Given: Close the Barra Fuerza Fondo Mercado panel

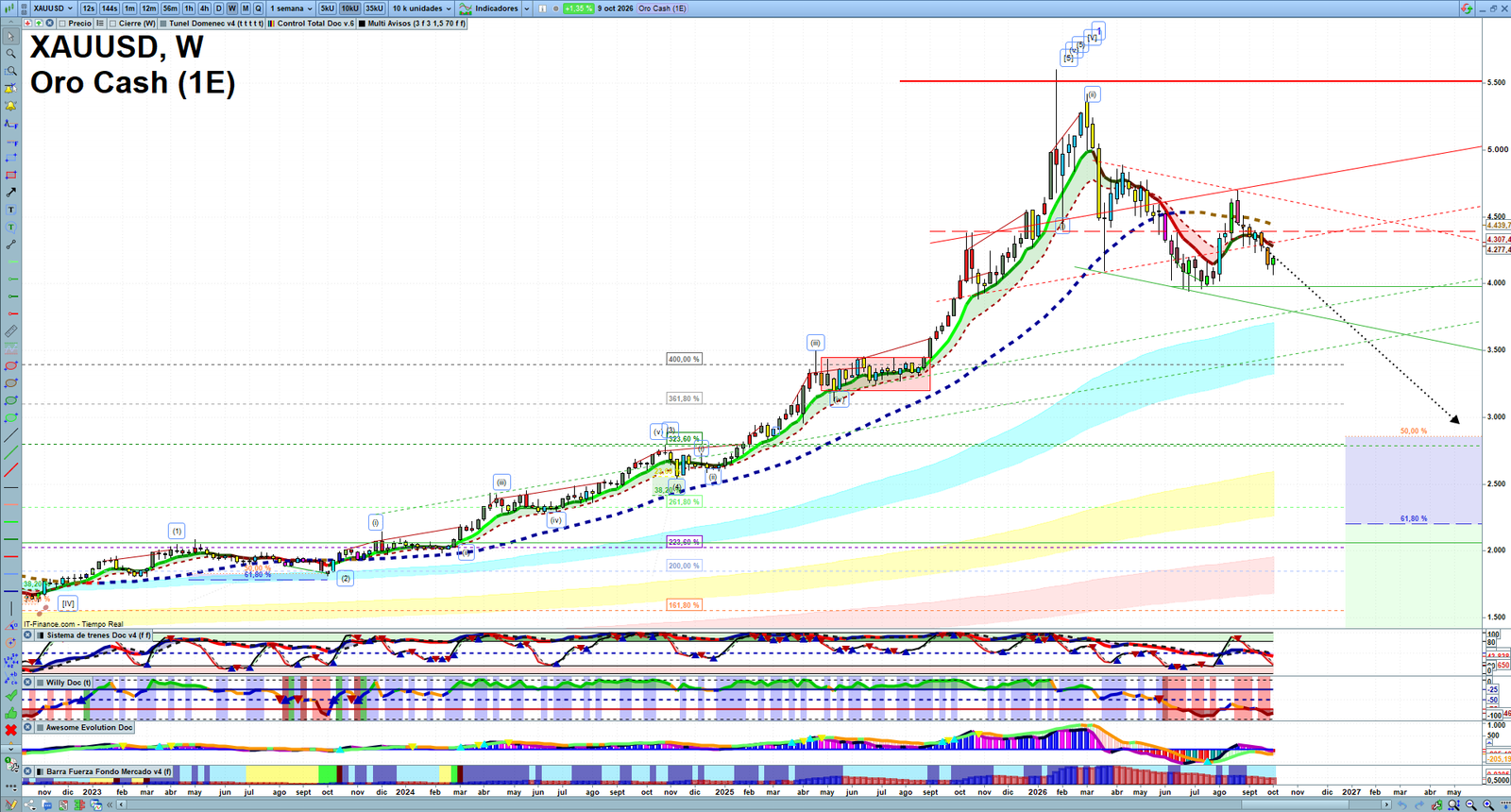Looking at the screenshot, I should click(27, 771).
